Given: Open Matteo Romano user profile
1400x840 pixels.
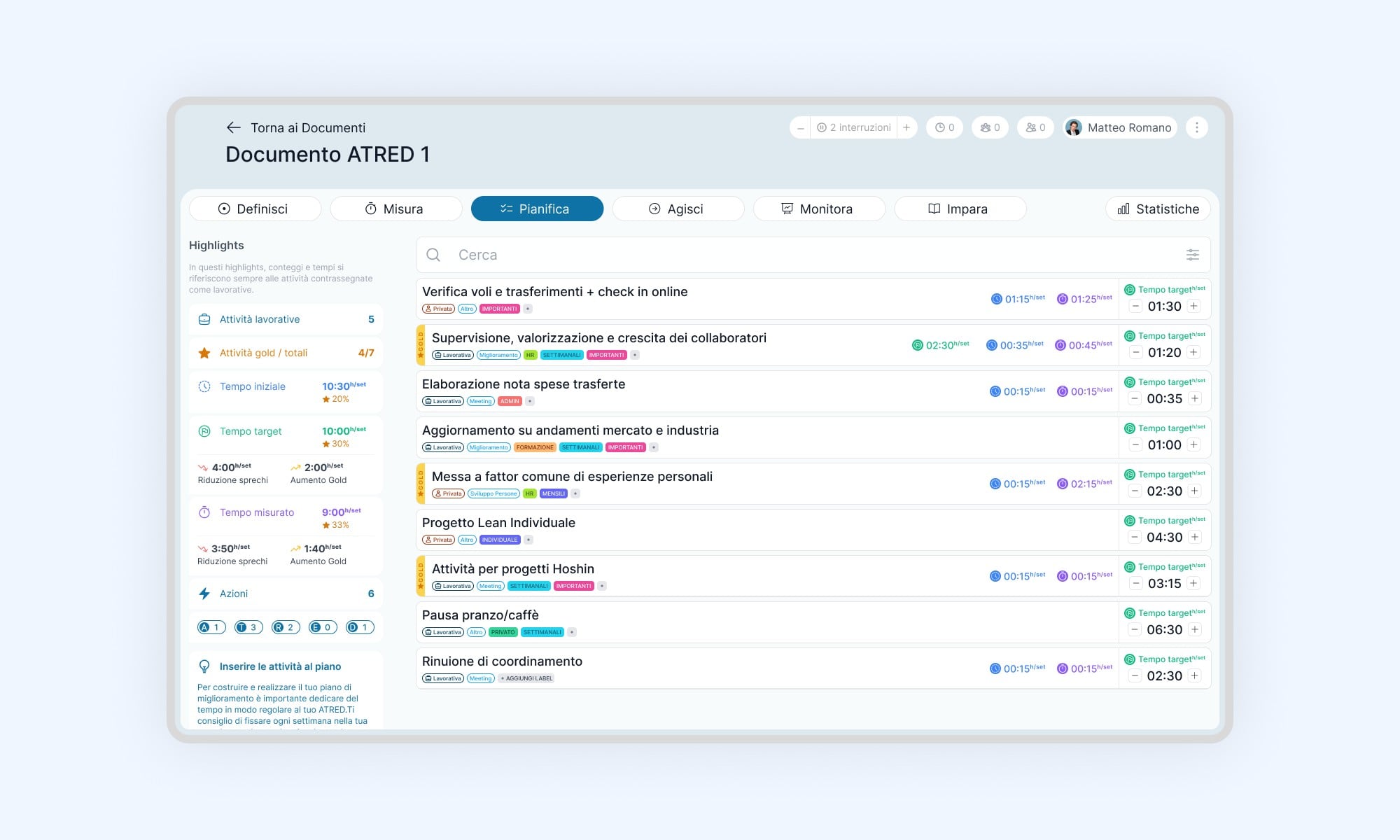Looking at the screenshot, I should (1119, 127).
